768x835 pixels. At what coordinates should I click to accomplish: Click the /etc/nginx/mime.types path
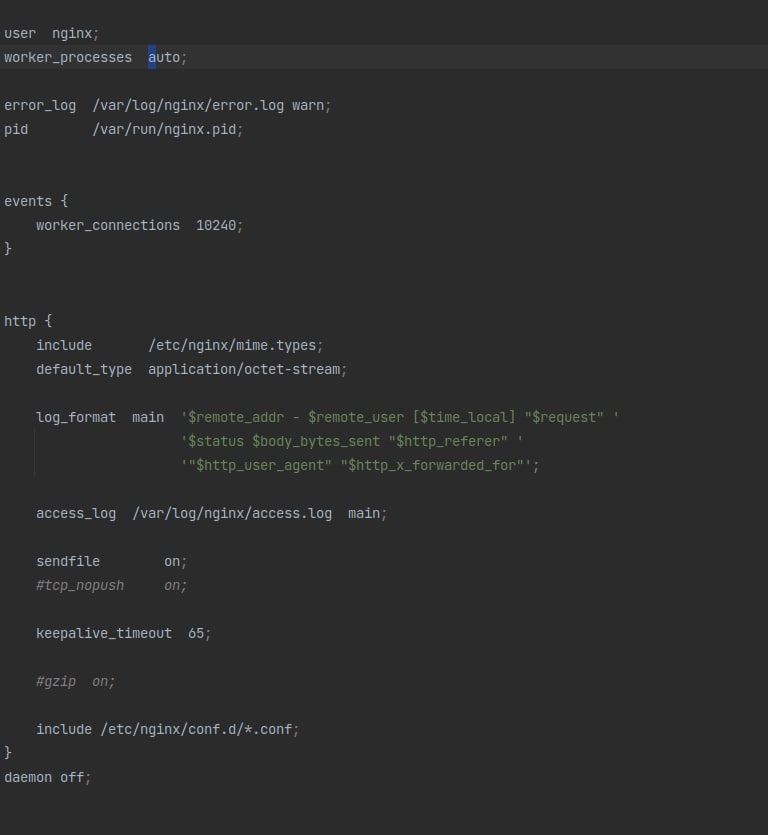232,346
